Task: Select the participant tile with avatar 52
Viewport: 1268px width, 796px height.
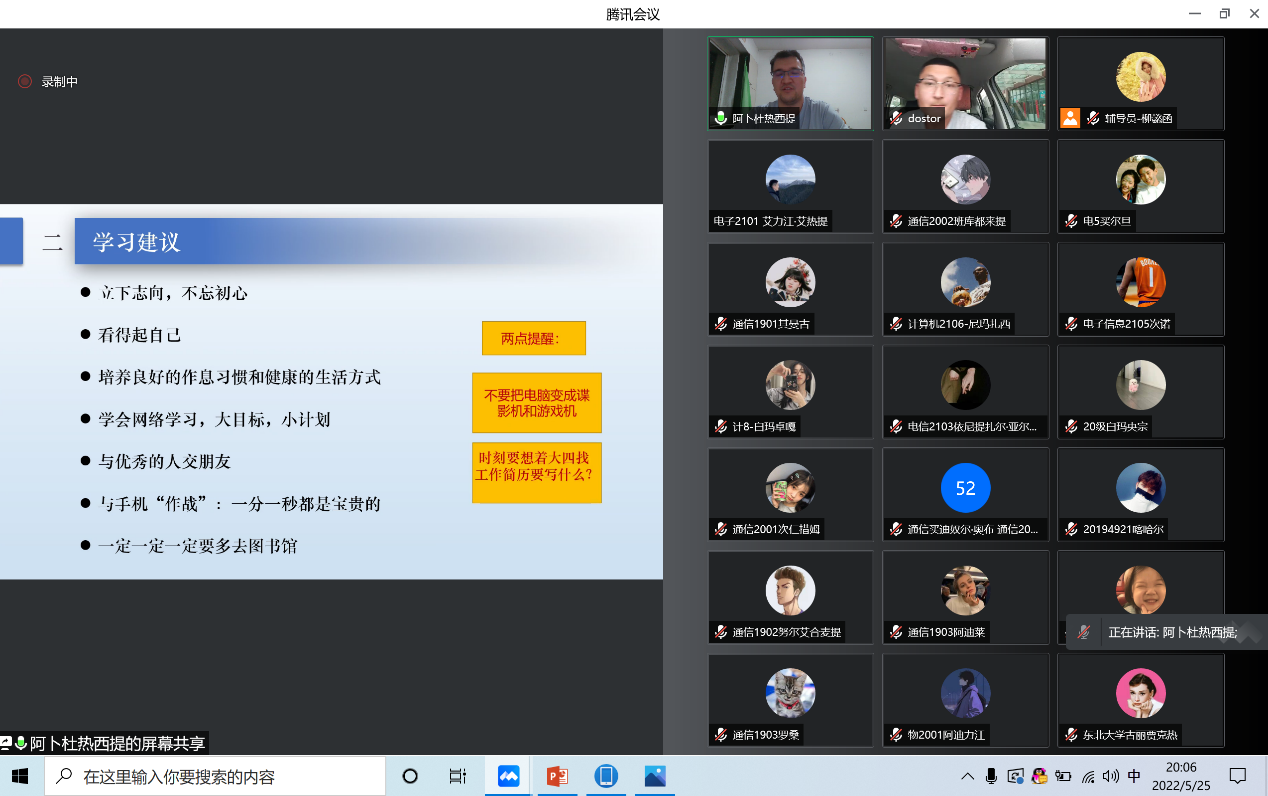Action: (965, 489)
